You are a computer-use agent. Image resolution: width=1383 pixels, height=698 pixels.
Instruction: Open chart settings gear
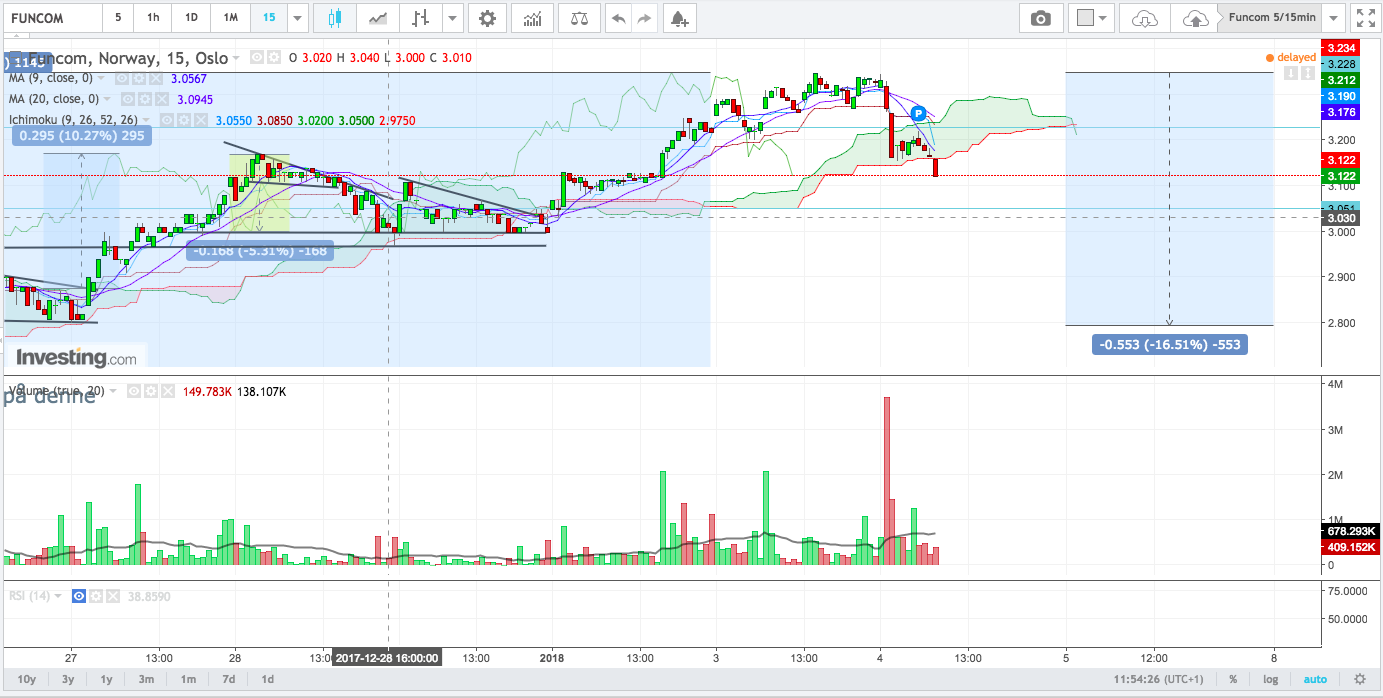point(487,18)
